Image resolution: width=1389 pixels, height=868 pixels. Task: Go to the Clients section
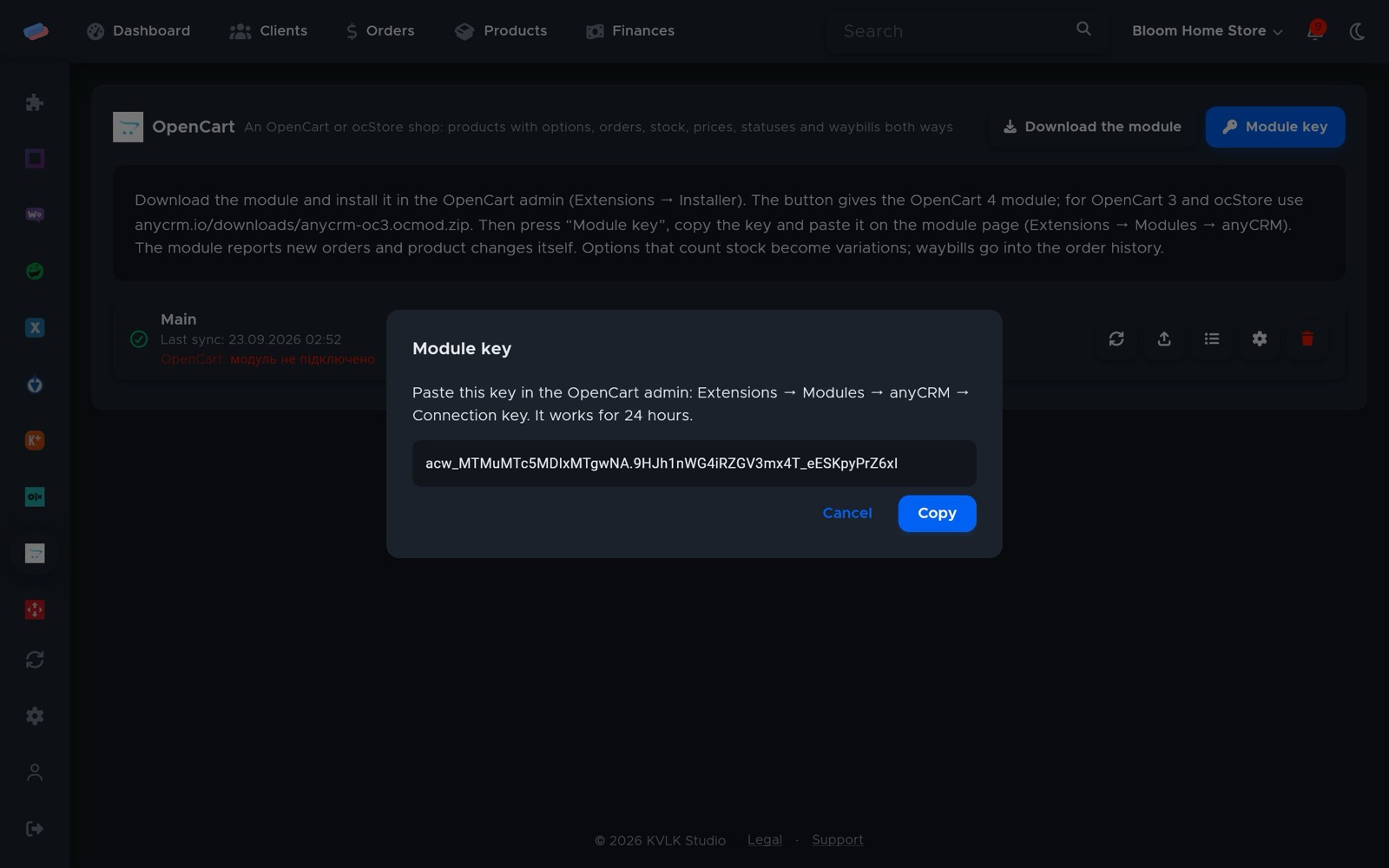point(268,31)
